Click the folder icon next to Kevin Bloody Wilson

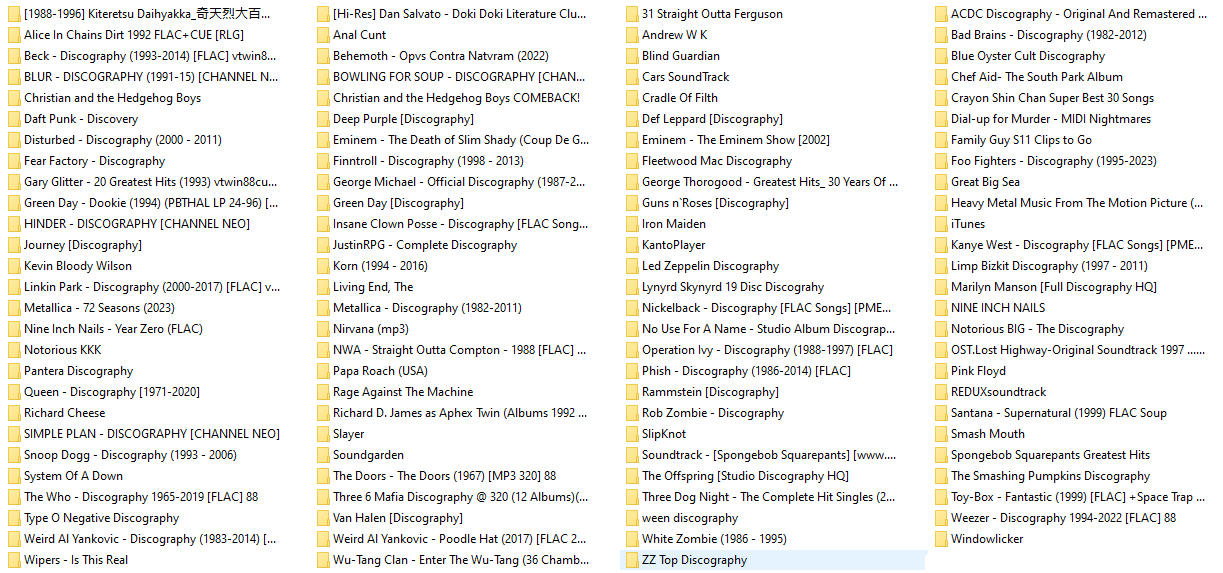click(13, 266)
